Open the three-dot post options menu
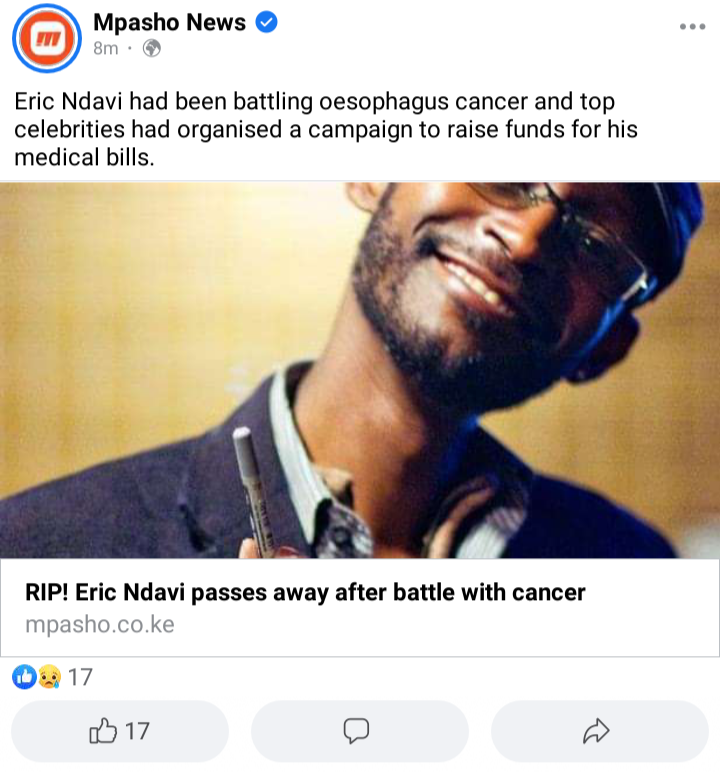 pyautogui.click(x=692, y=27)
